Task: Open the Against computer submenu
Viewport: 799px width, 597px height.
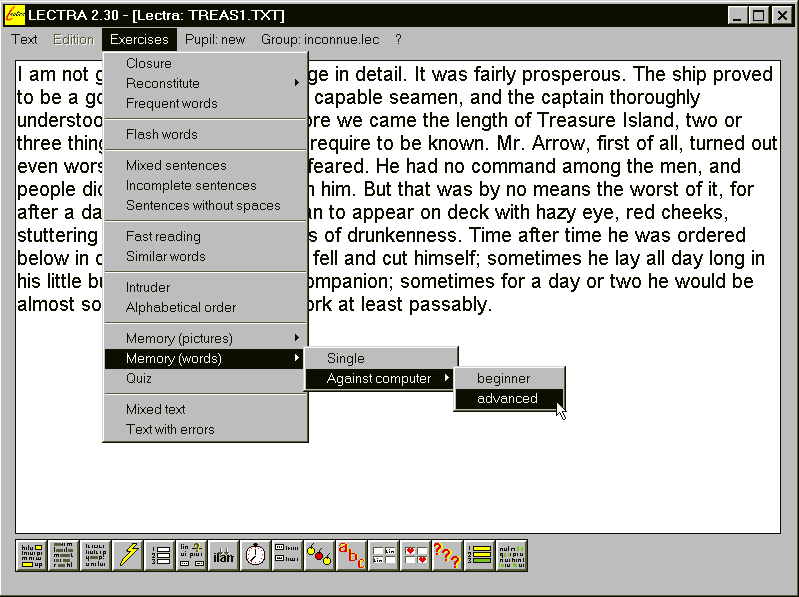Action: [x=380, y=378]
